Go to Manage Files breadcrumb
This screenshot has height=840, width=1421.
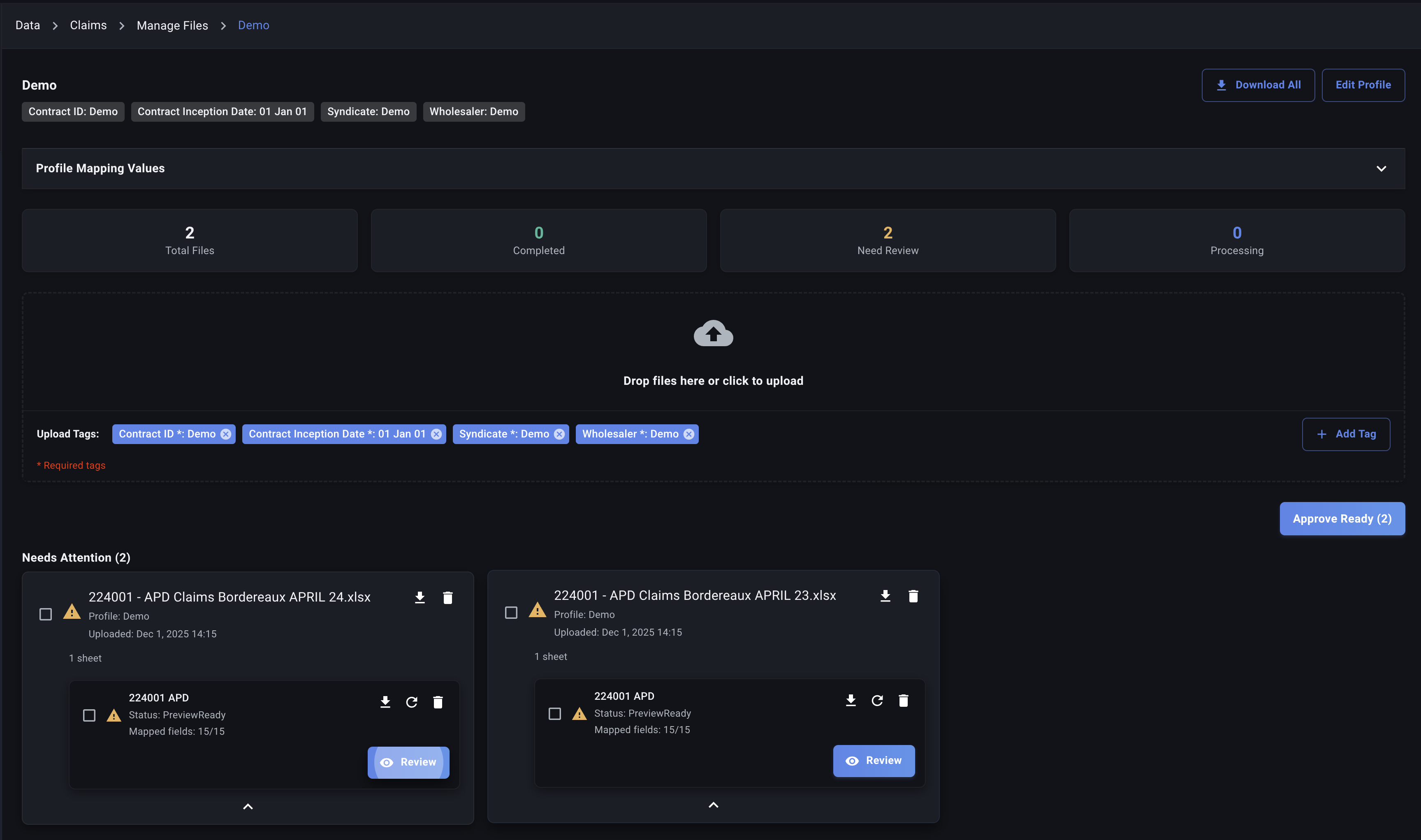pyautogui.click(x=172, y=25)
